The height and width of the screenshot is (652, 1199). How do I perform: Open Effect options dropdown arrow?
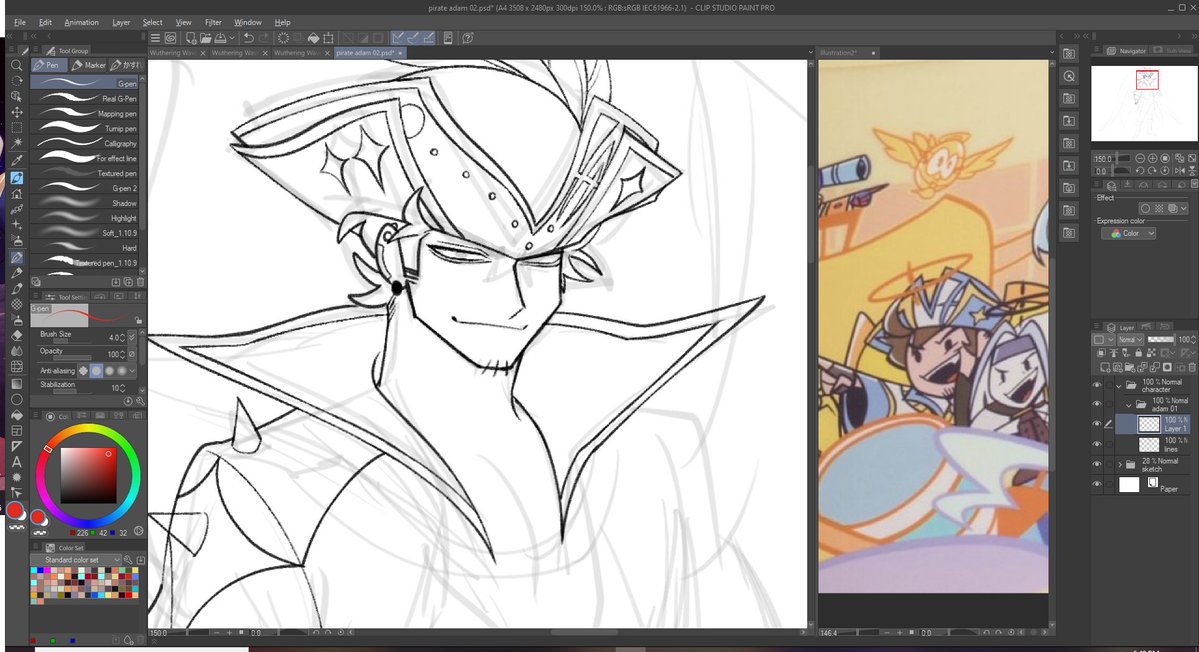click(x=1184, y=208)
